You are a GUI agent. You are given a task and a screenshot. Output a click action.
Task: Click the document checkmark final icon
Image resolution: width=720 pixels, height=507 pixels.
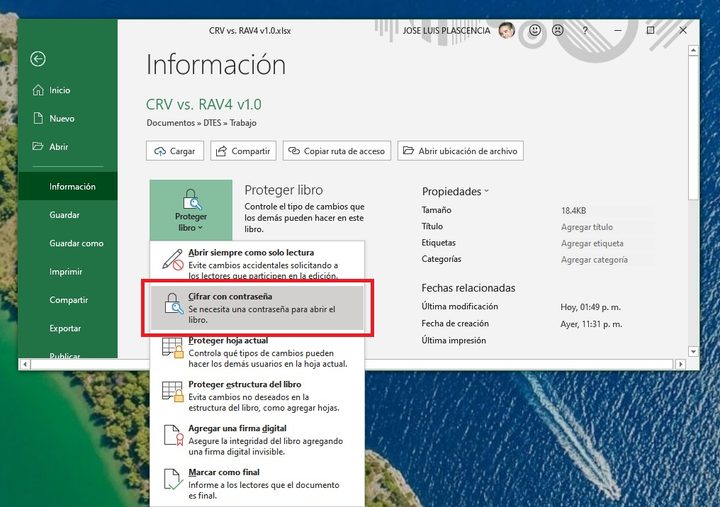tap(173, 479)
